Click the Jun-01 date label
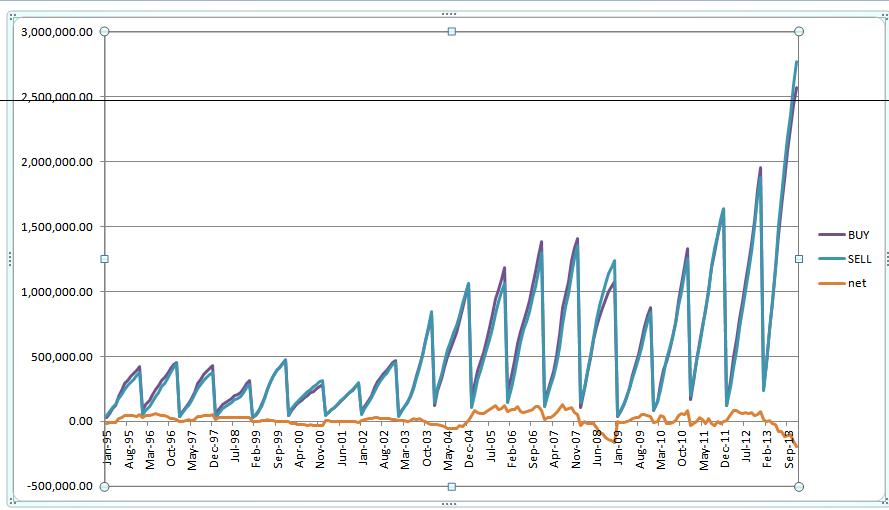 click(x=341, y=448)
